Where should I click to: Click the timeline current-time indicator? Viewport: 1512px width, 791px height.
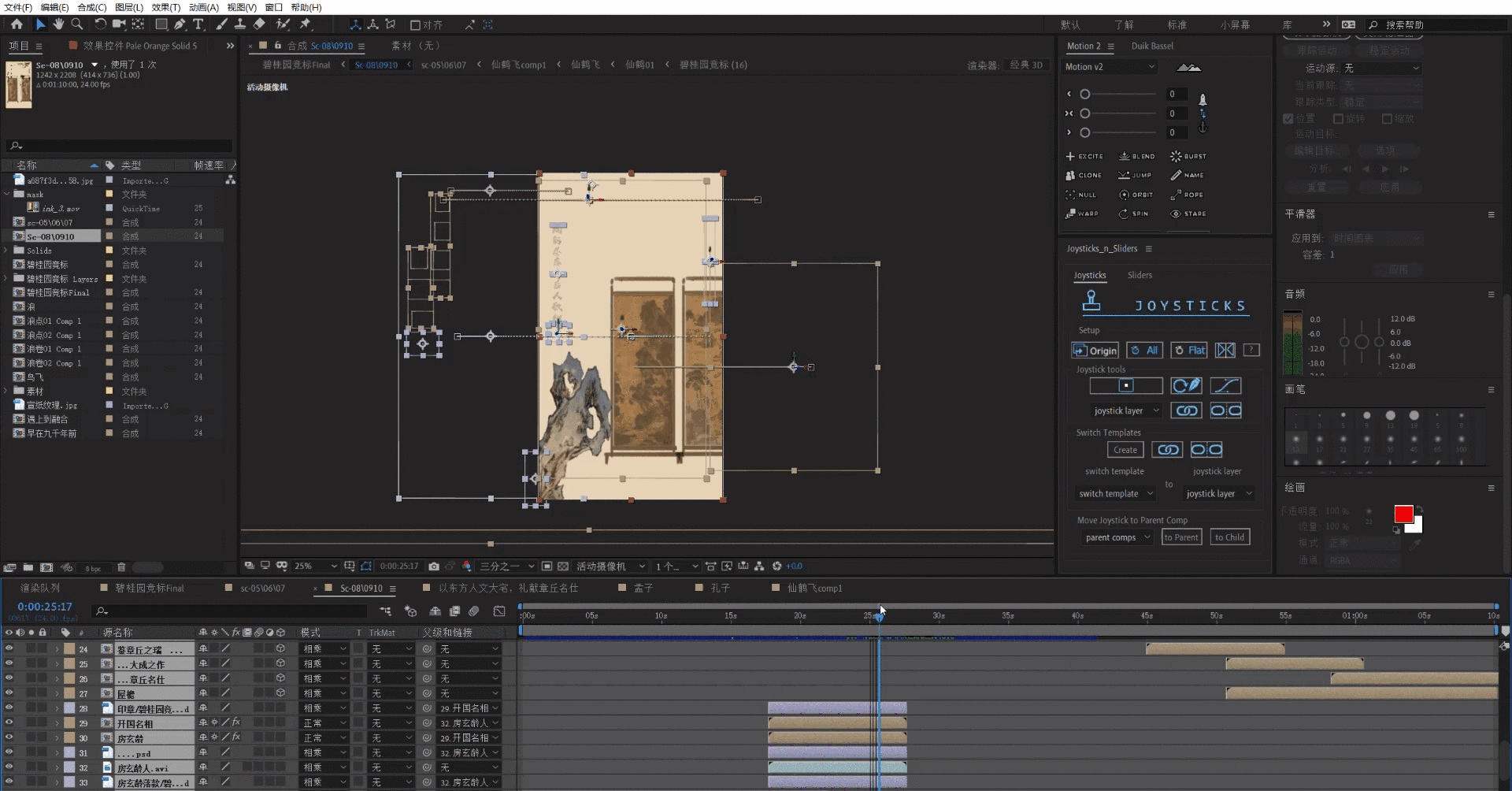(879, 616)
